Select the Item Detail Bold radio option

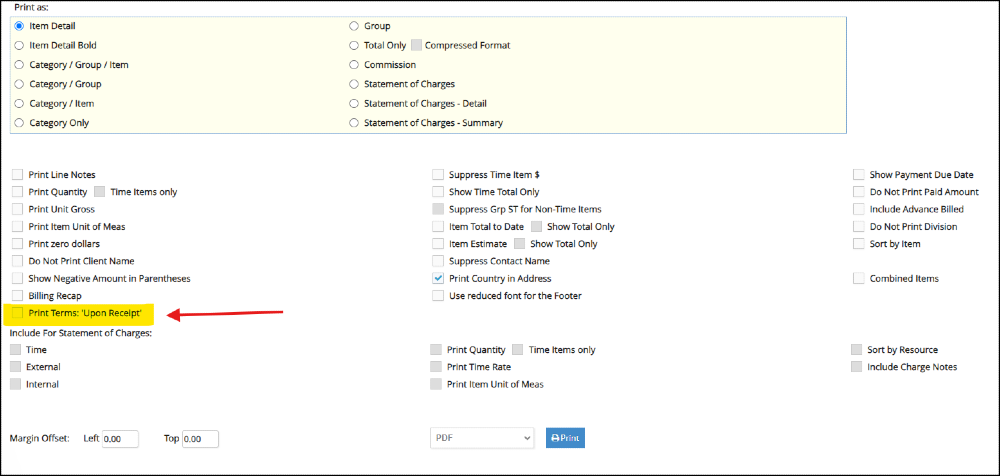[x=19, y=45]
